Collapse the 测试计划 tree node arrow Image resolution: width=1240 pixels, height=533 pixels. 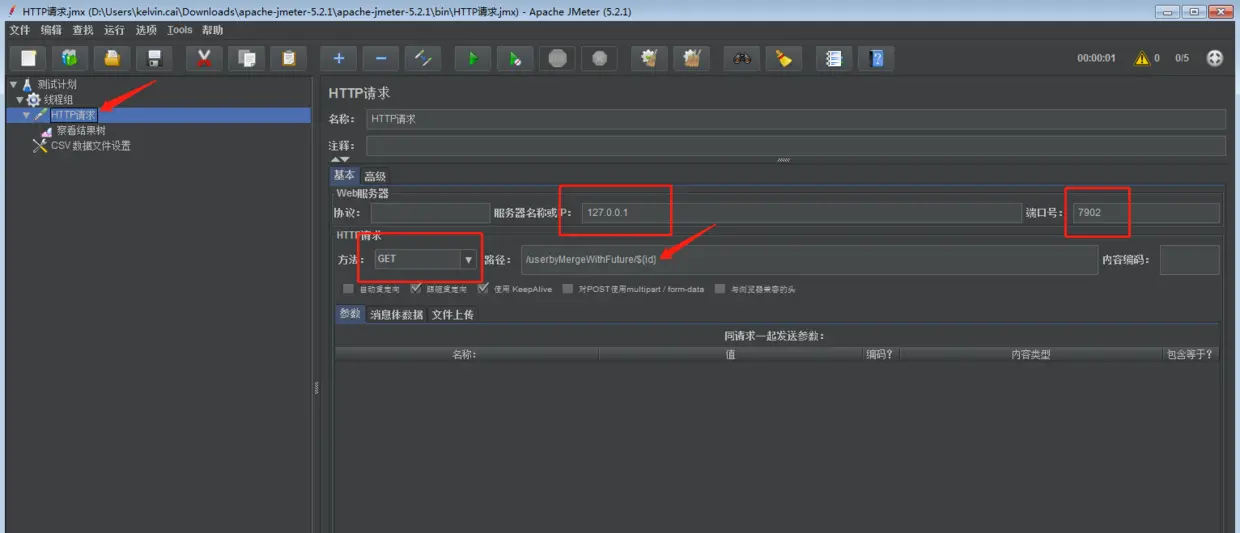click(x=13, y=85)
